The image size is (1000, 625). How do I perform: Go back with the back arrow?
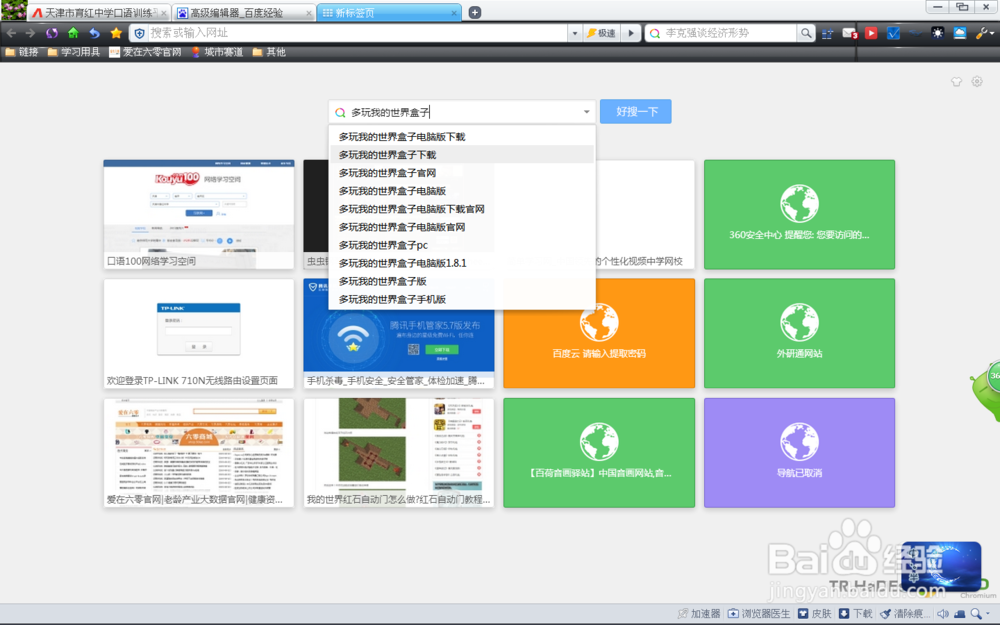click(11, 33)
